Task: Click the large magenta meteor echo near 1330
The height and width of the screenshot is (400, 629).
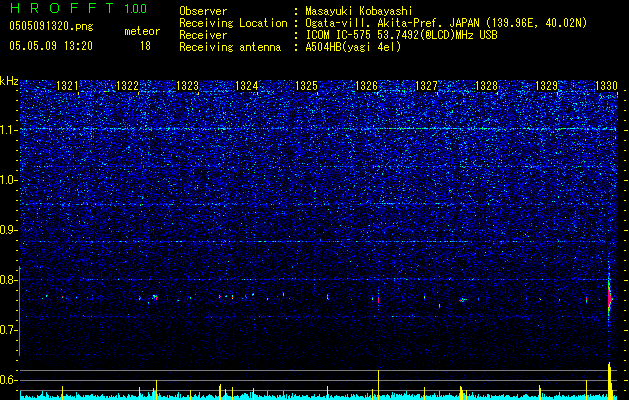Action: pyautogui.click(x=609, y=298)
